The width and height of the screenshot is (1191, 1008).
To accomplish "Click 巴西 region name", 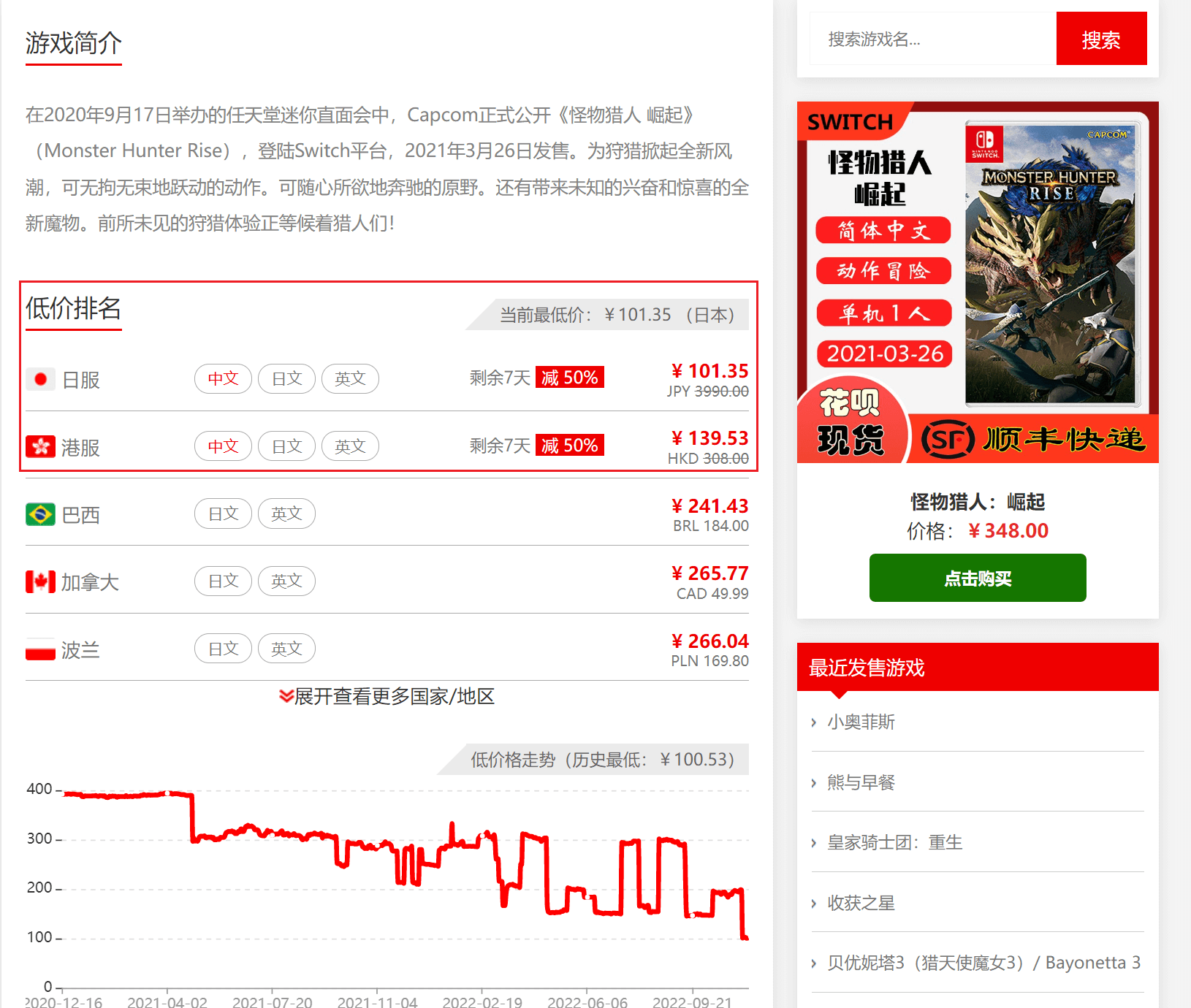I will pyautogui.click(x=81, y=515).
